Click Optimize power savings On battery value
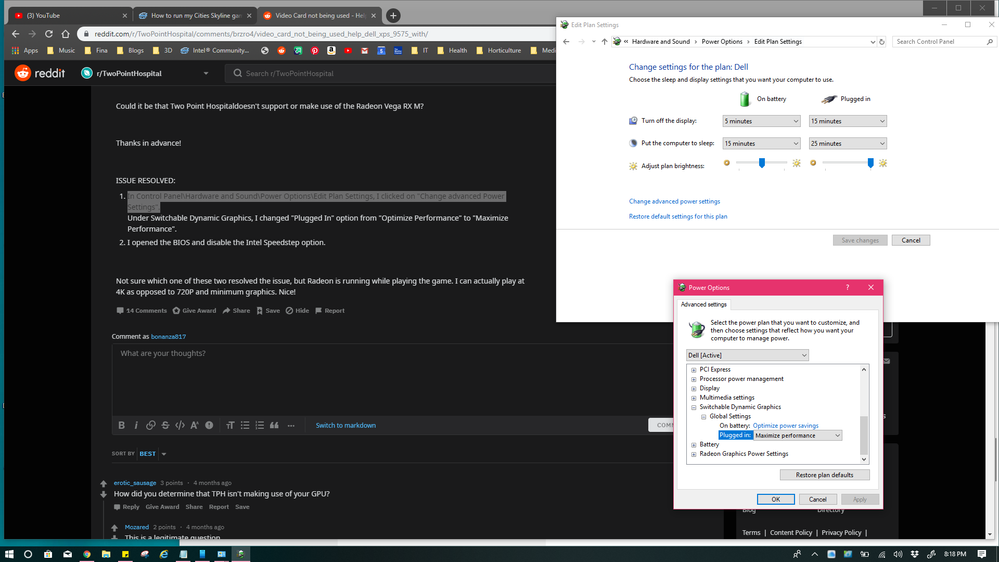The width and height of the screenshot is (999, 562). [x=786, y=426]
